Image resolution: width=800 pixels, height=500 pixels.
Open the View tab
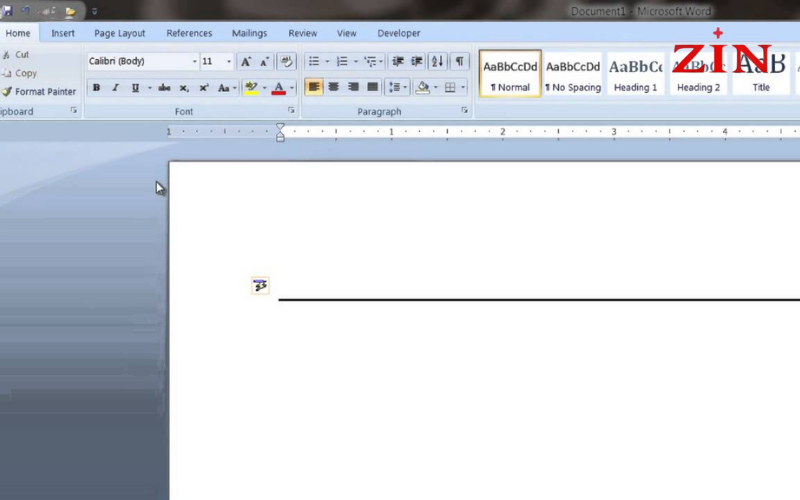[346, 33]
